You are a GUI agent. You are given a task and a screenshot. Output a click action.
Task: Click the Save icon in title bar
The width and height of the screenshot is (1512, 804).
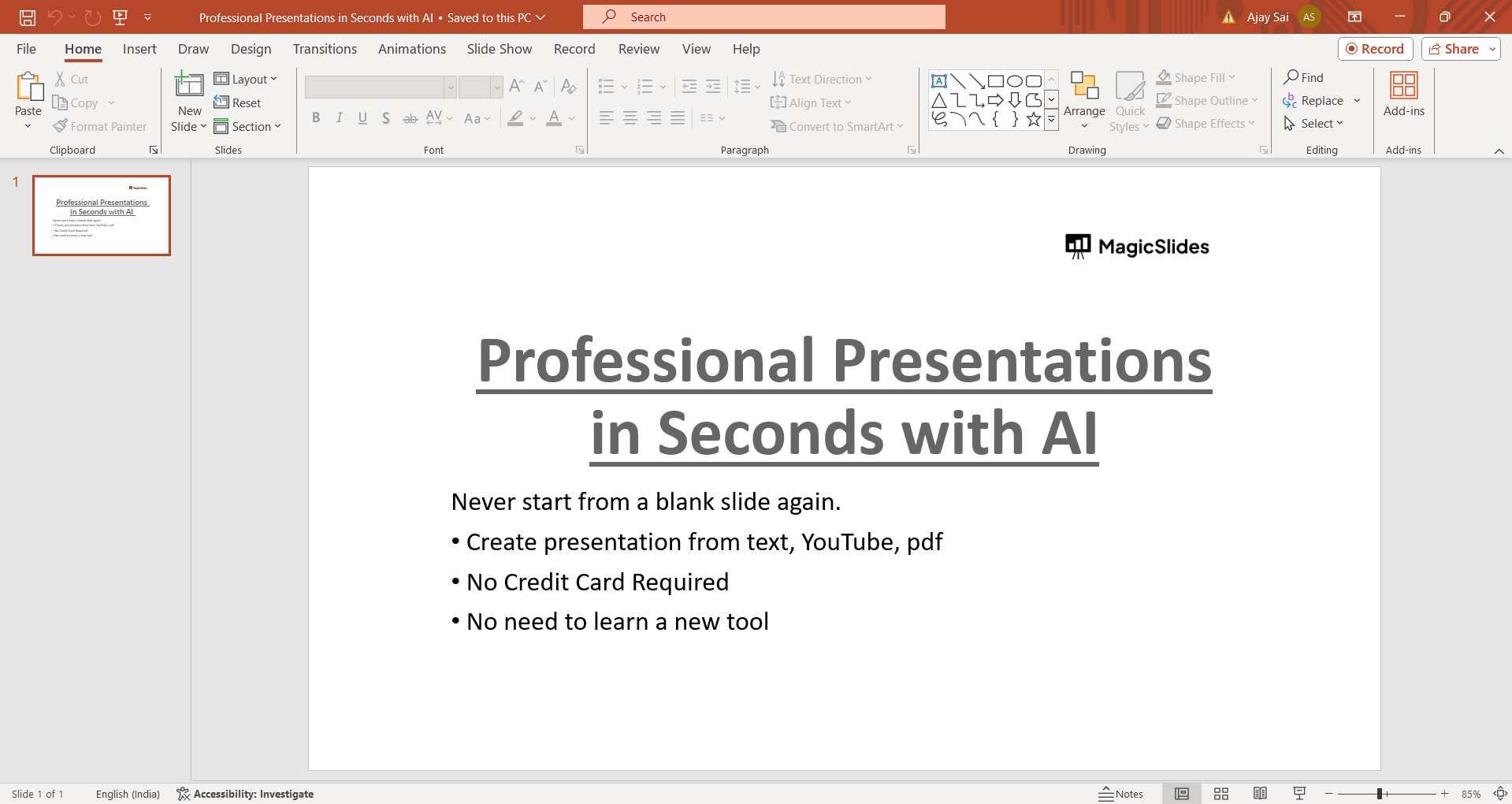pos(28,17)
